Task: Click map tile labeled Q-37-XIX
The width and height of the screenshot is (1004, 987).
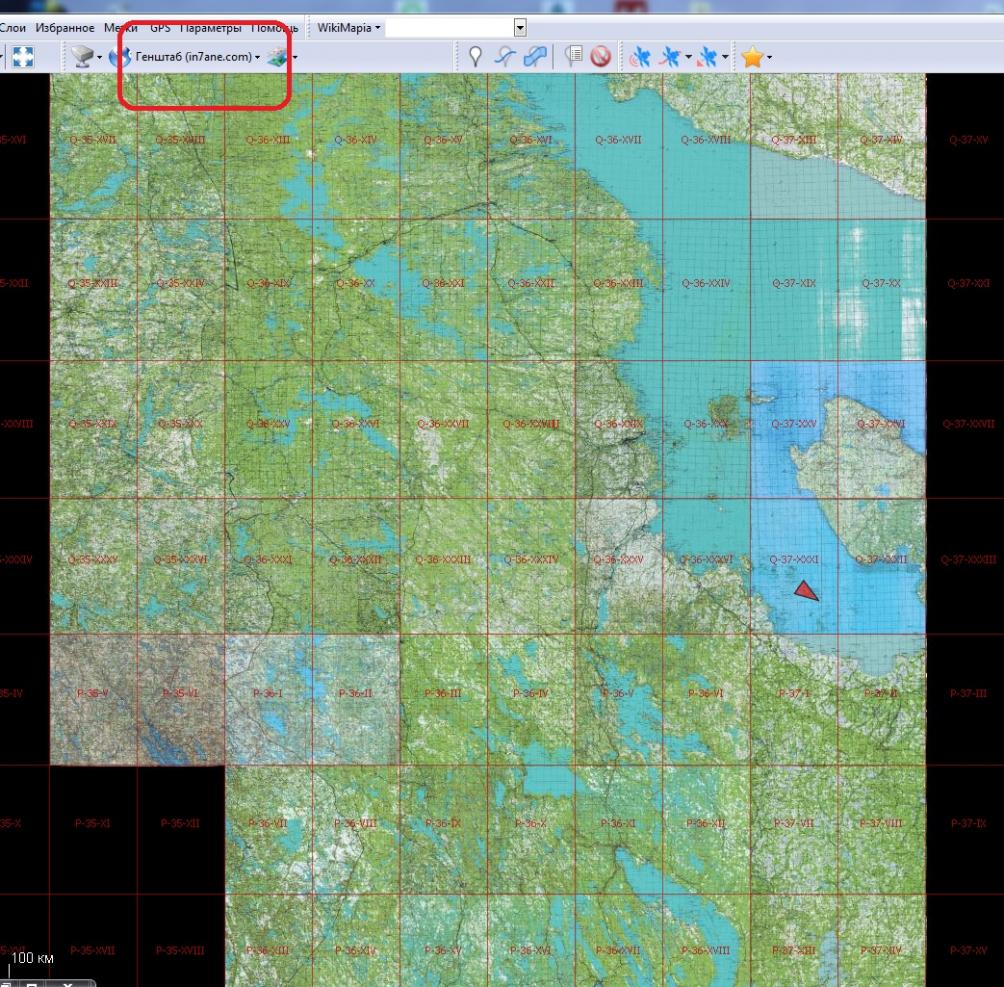Action: (793, 284)
